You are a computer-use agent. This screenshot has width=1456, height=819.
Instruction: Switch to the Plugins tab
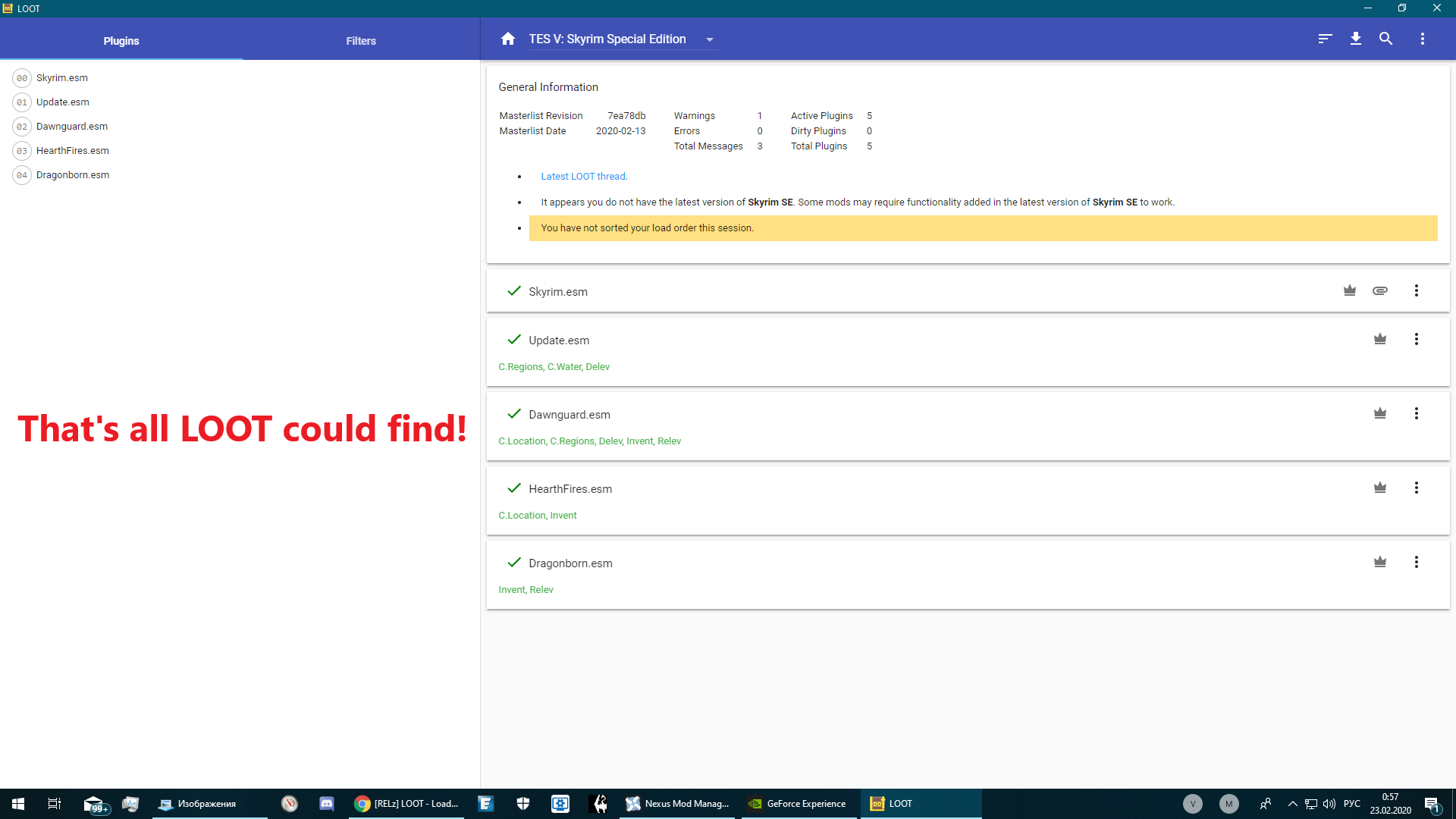coord(121,41)
